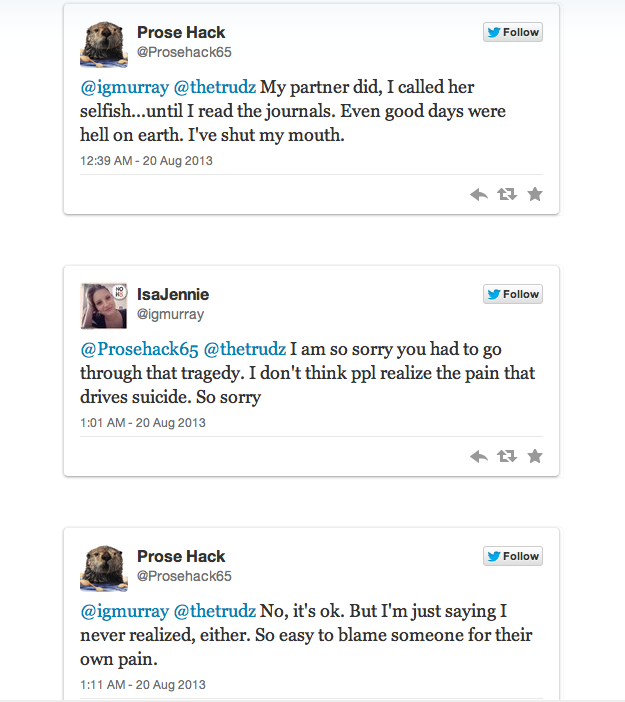Favorite the 12:39 AM Prose Hack tweet
The height and width of the screenshot is (702, 625).
535,195
